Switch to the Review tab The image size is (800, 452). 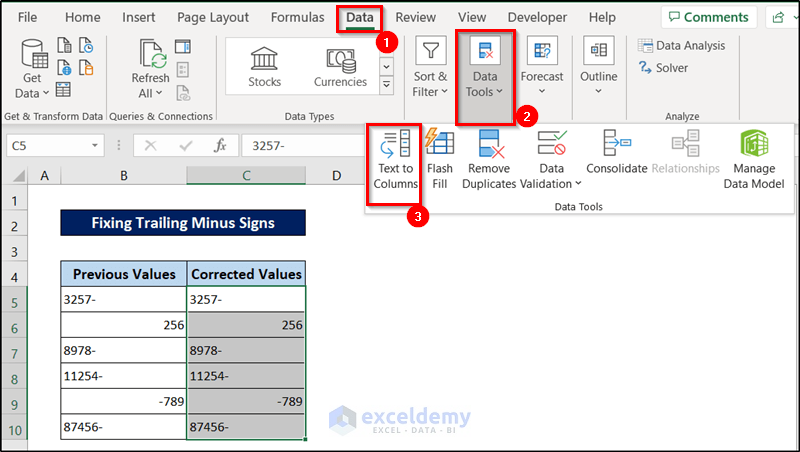415,17
